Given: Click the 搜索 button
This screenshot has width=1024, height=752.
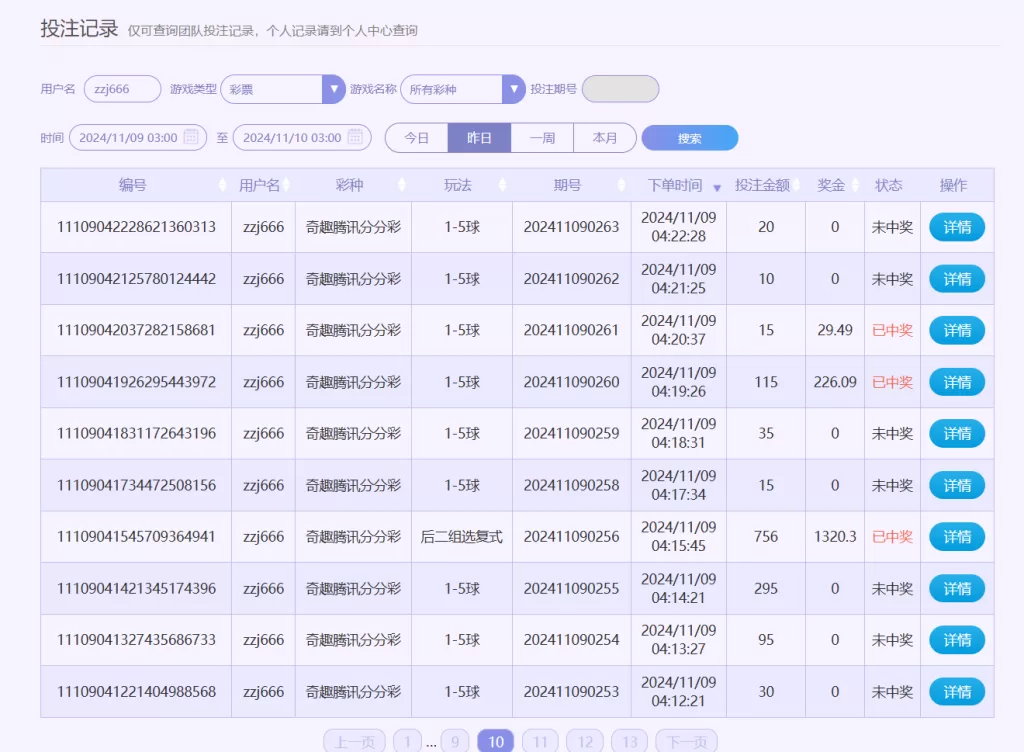Looking at the screenshot, I should 690,138.
